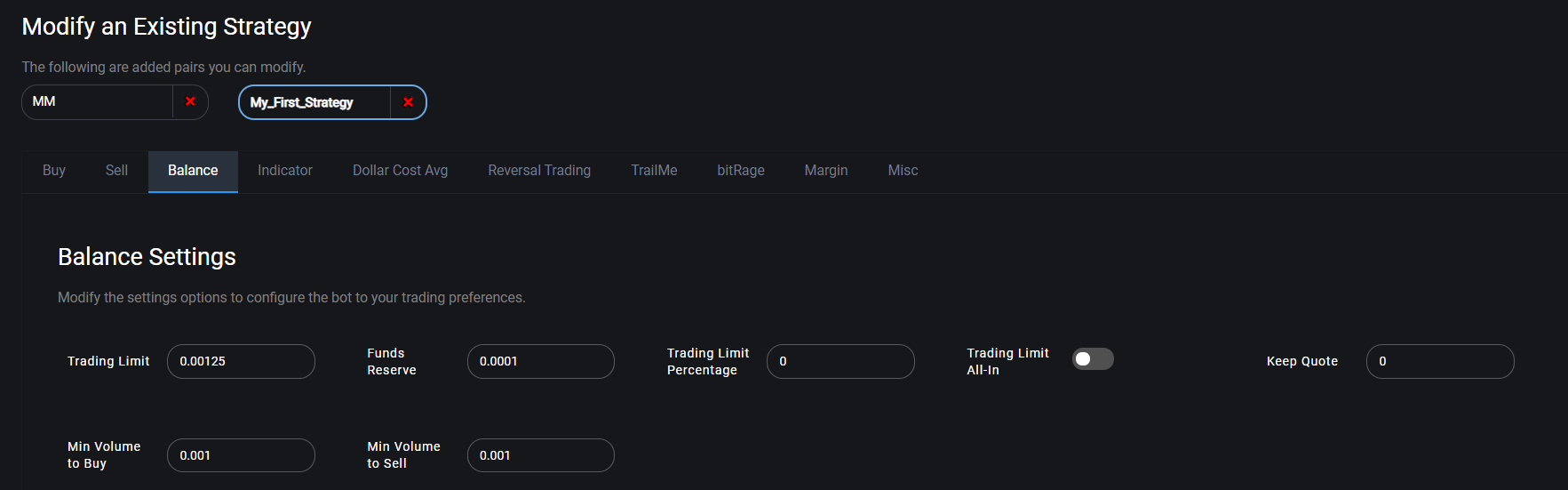This screenshot has height=490, width=1568.
Task: Click the Keep Quote input field
Action: click(x=1440, y=361)
